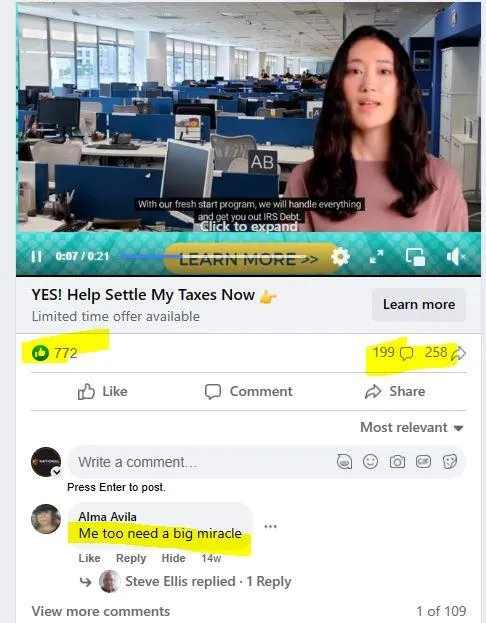The height and width of the screenshot is (623, 486).
Task: Open the emoji picker
Action: (x=370, y=462)
